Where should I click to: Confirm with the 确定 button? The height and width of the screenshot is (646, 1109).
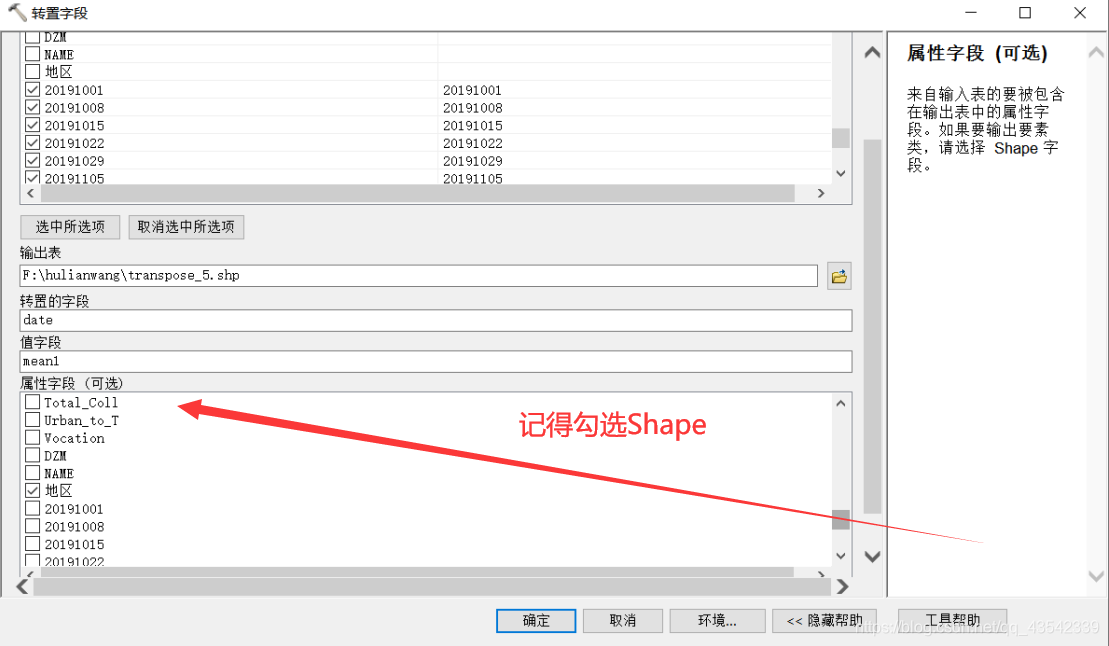(x=536, y=621)
